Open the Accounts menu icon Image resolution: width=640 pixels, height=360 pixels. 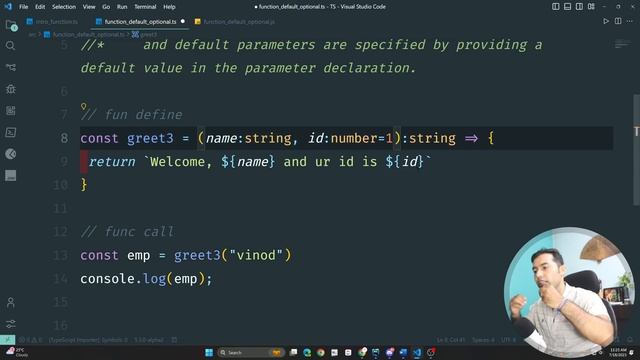pyautogui.click(x=11, y=302)
